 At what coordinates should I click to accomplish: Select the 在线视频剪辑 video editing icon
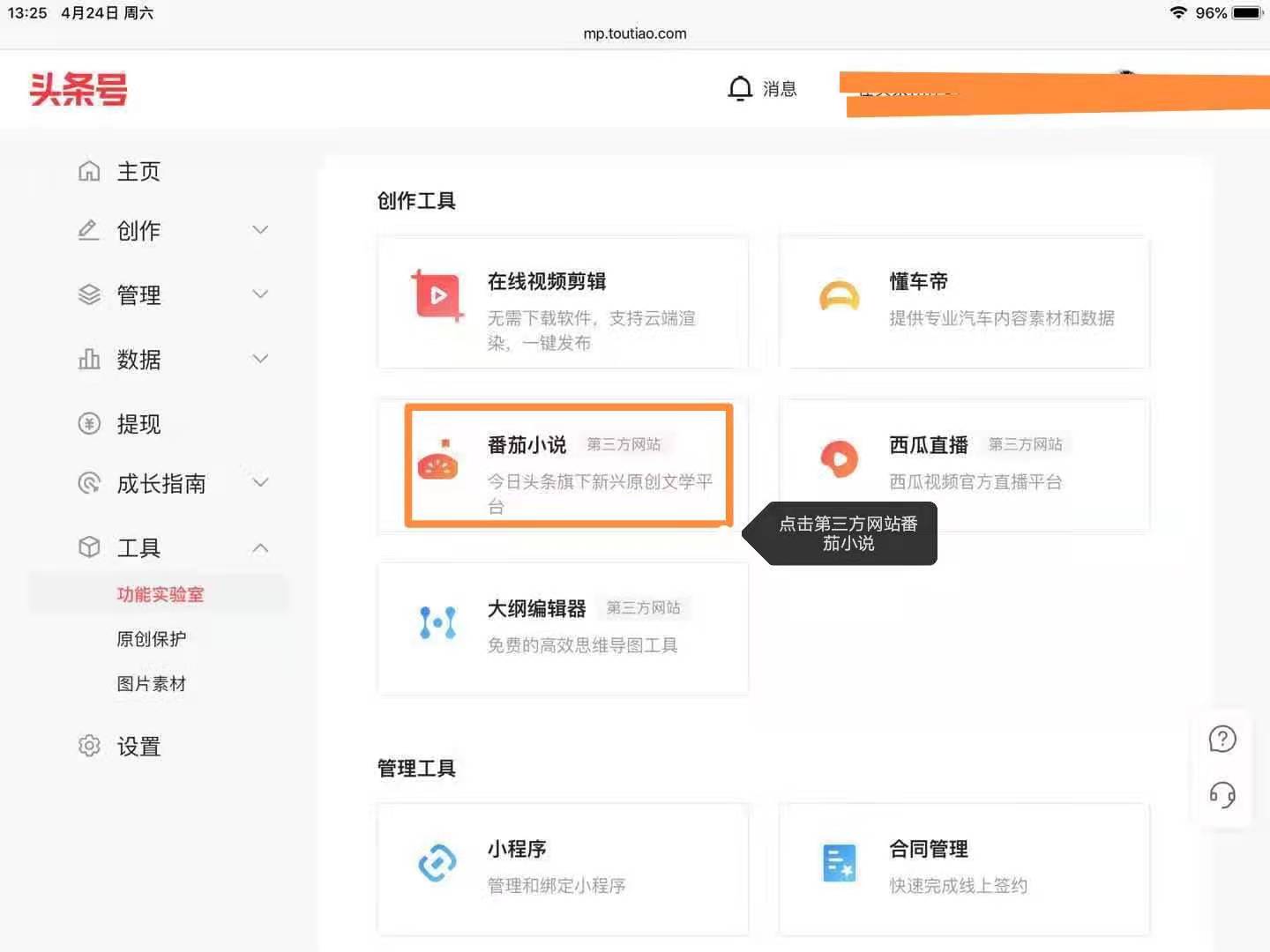pyautogui.click(x=437, y=297)
